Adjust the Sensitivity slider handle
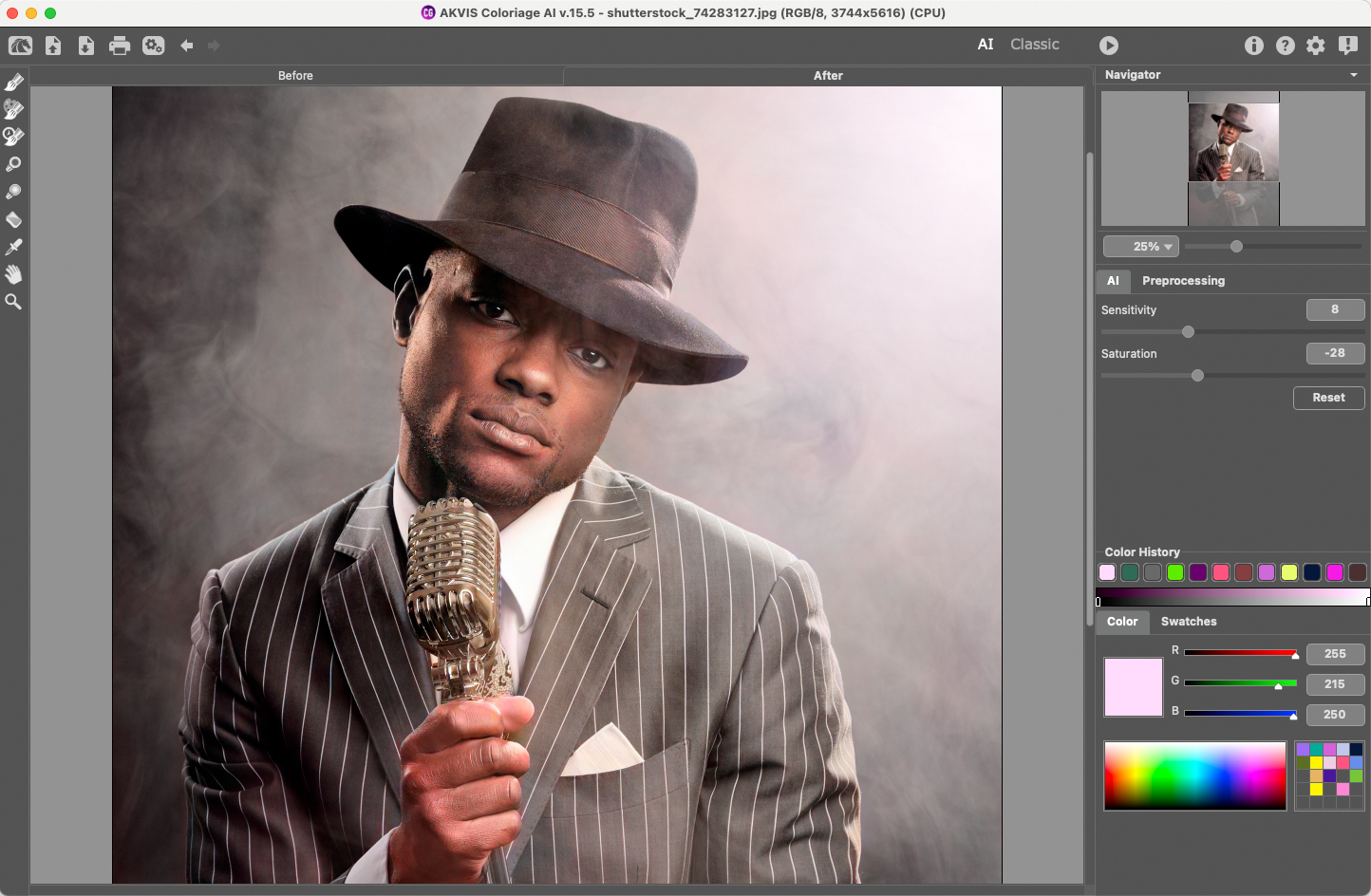1371x896 pixels. pyautogui.click(x=1188, y=332)
